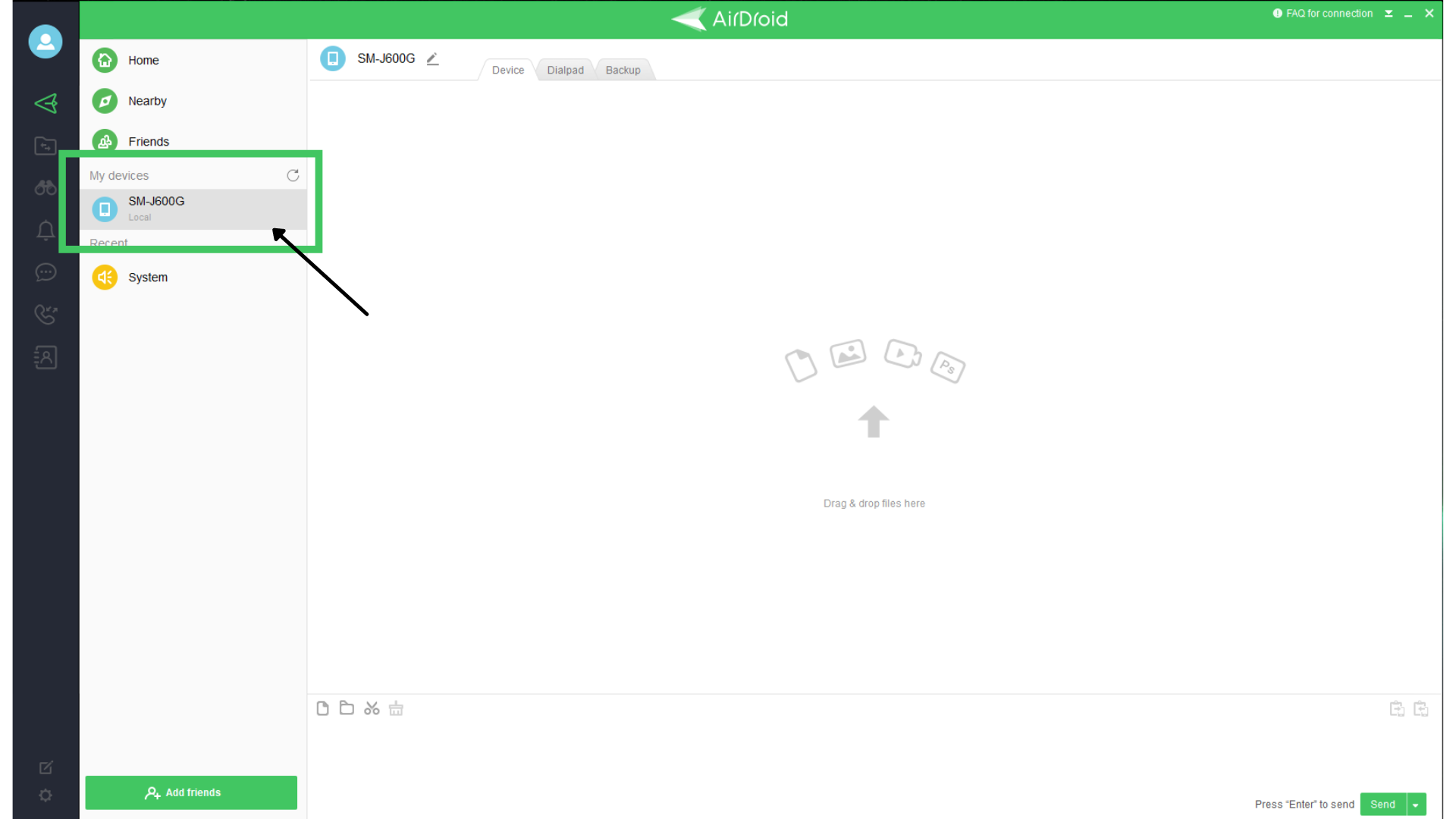Click the contacts/people icon in sidebar
This screenshot has width=1456, height=819.
45,357
